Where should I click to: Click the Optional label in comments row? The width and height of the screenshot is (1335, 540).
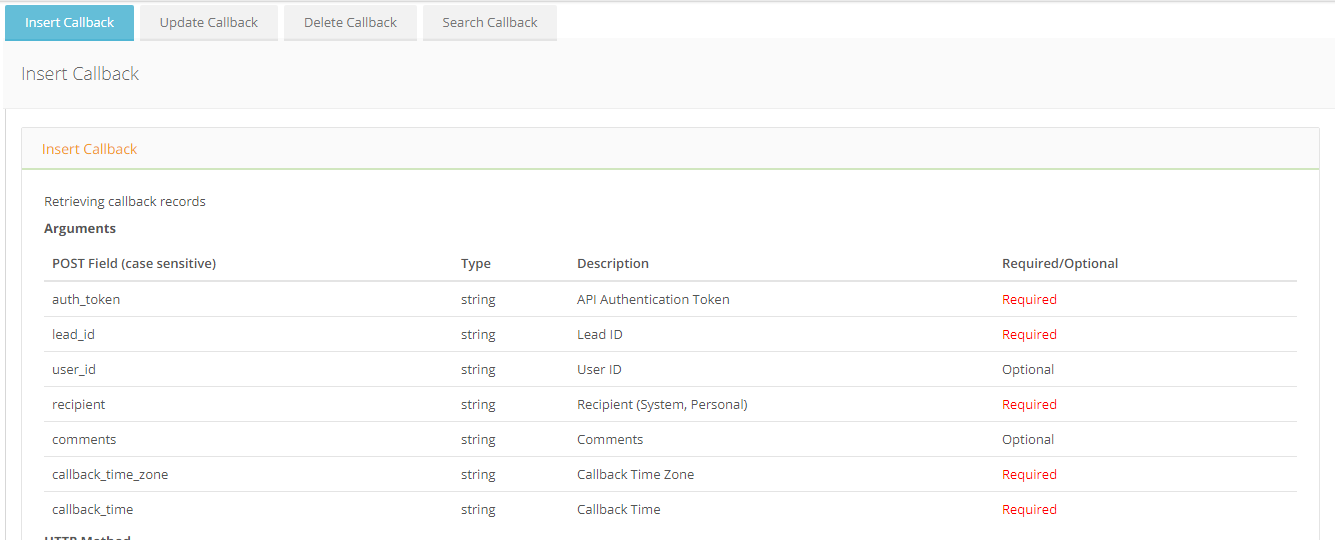click(x=1028, y=439)
